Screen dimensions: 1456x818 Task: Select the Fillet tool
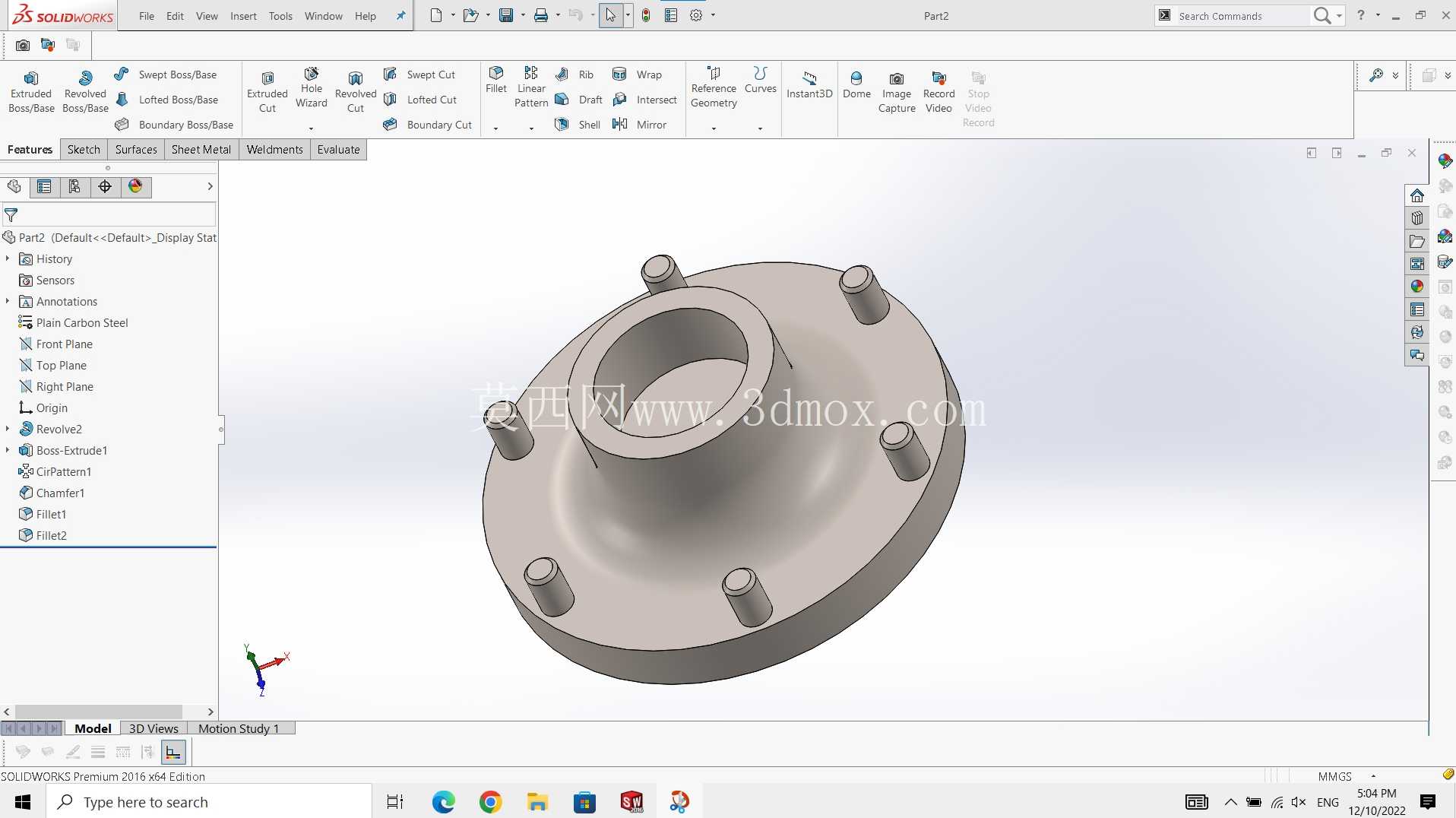(x=496, y=80)
